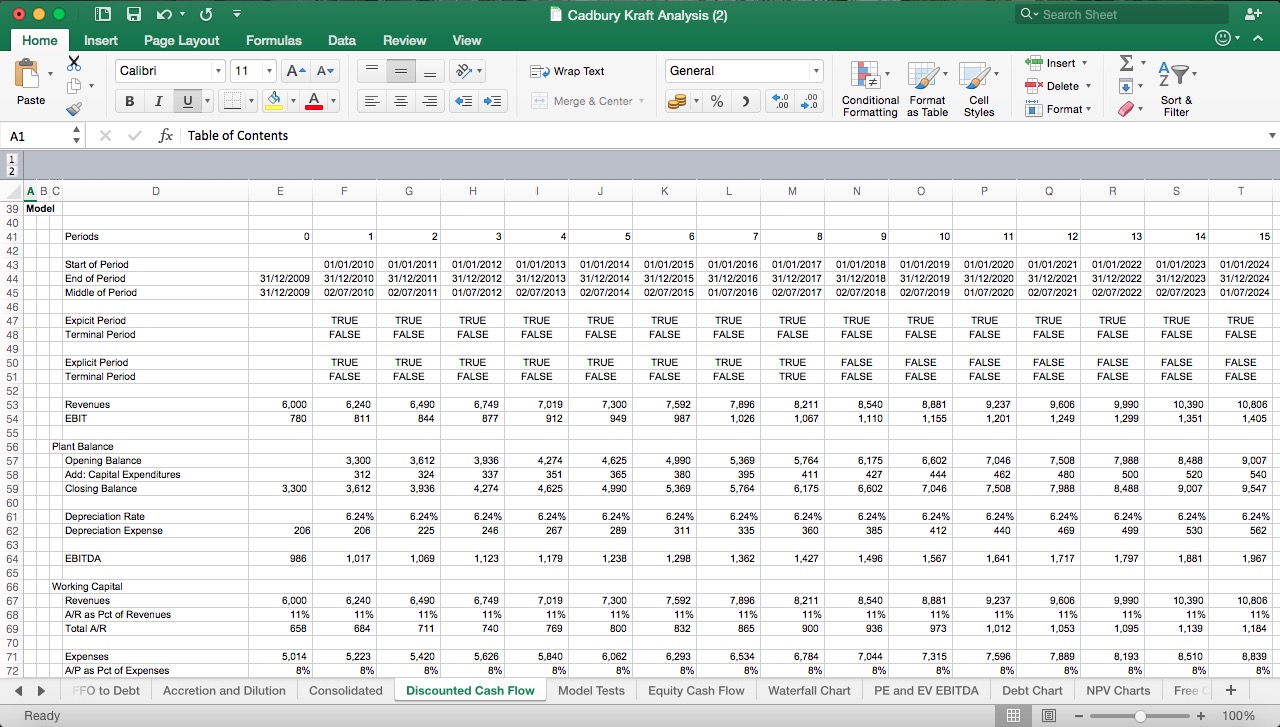Viewport: 1280px width, 727px height.
Task: Open Conditional Formatting
Action: [869, 89]
